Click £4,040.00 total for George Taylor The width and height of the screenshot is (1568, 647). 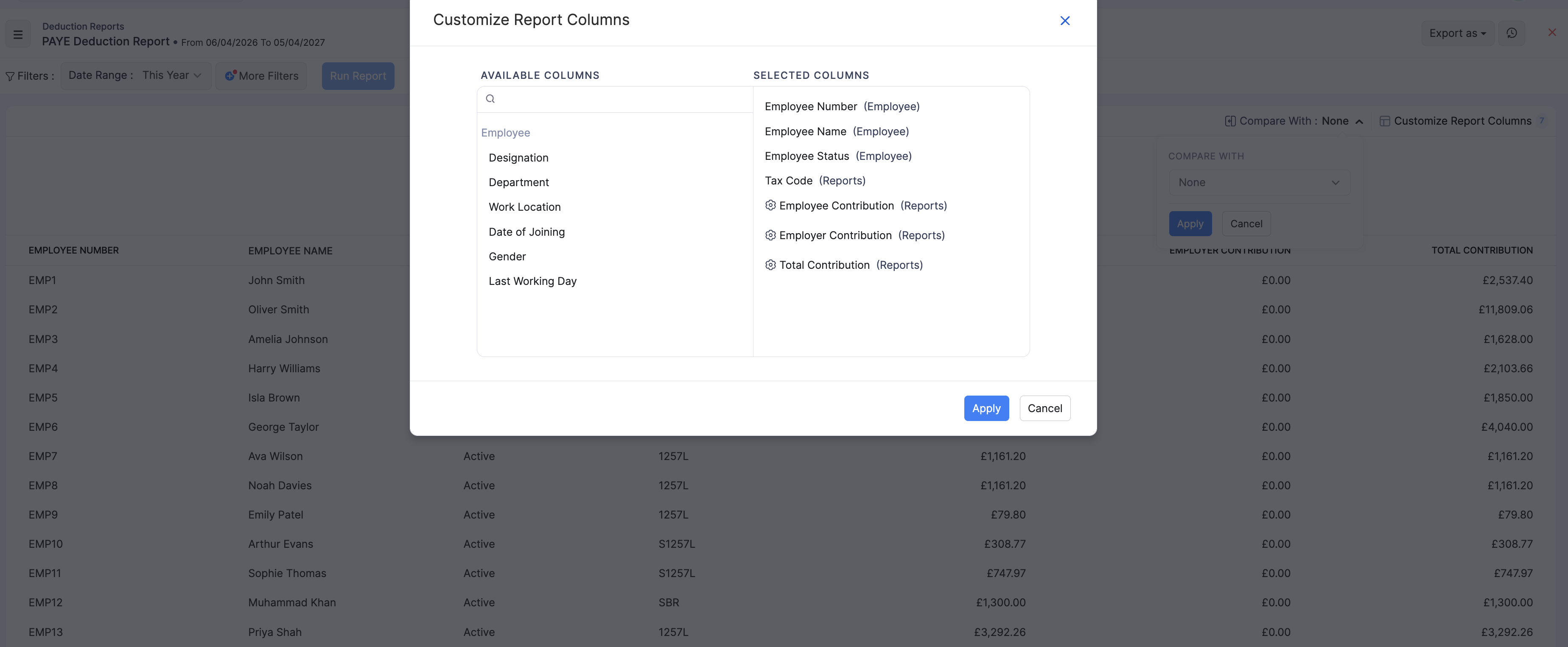[x=1506, y=427]
